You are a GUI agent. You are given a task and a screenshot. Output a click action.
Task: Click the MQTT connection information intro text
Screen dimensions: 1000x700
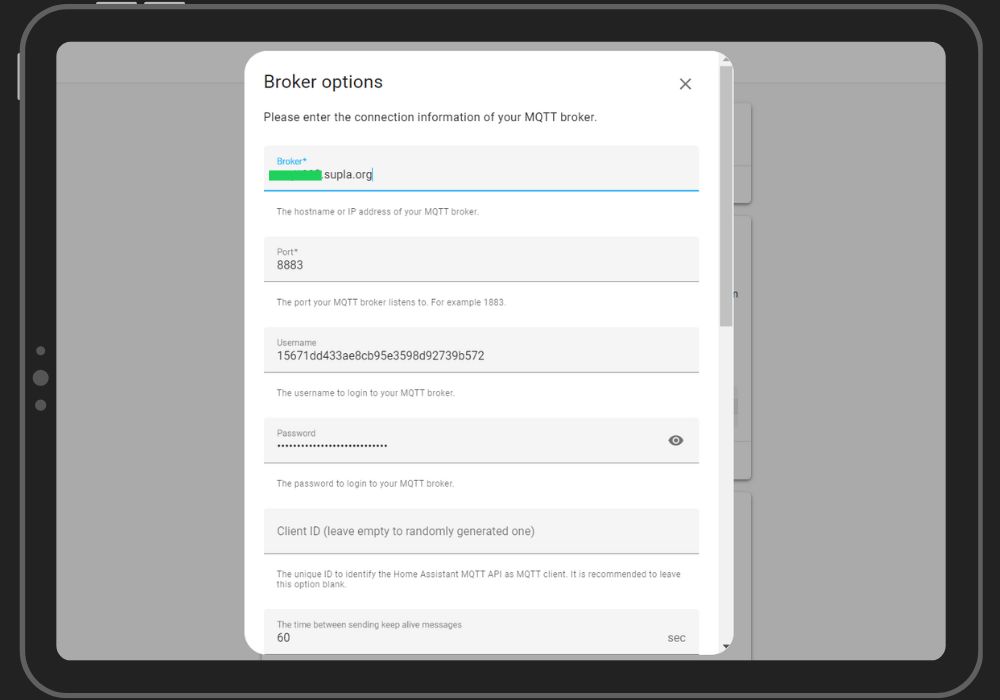click(x=430, y=117)
